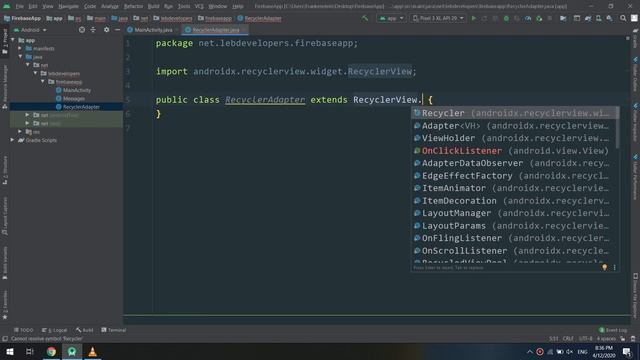640x360 pixels.
Task: Open the Project Structure icon in toolbar
Action: (563, 18)
